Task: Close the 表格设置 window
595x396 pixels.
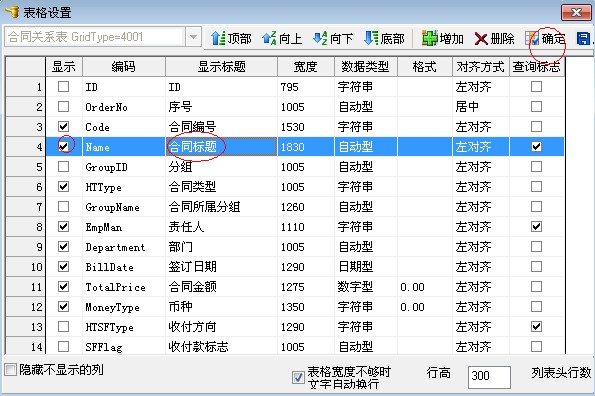Action: tap(576, 13)
